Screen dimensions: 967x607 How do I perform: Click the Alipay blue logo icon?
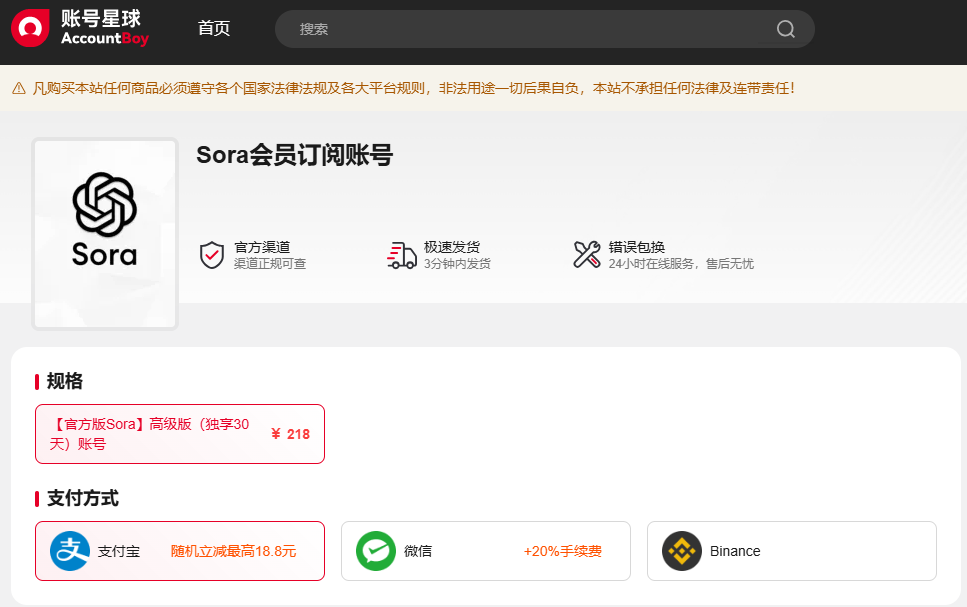70,551
